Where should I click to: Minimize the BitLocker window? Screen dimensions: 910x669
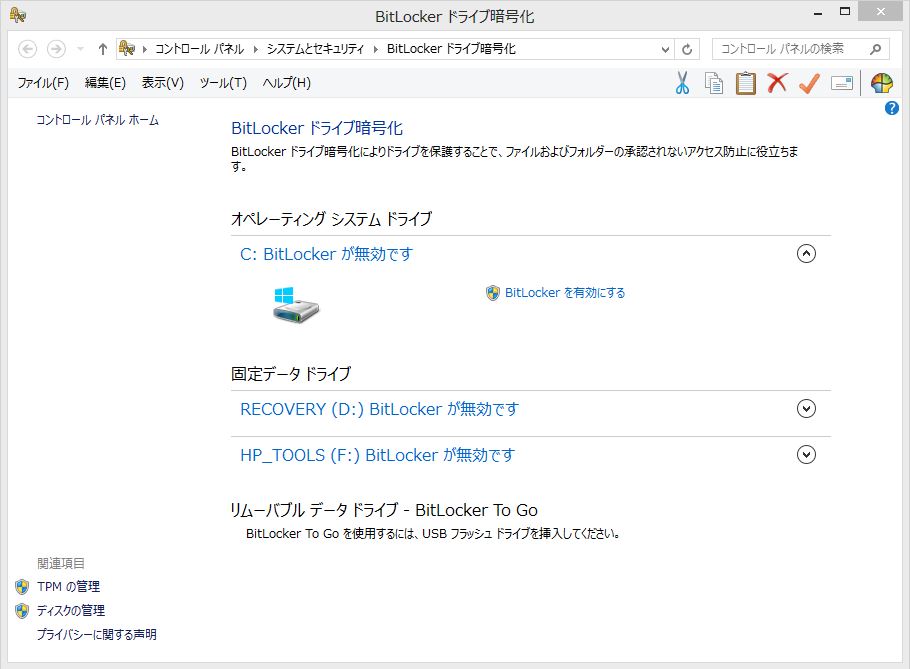point(818,12)
